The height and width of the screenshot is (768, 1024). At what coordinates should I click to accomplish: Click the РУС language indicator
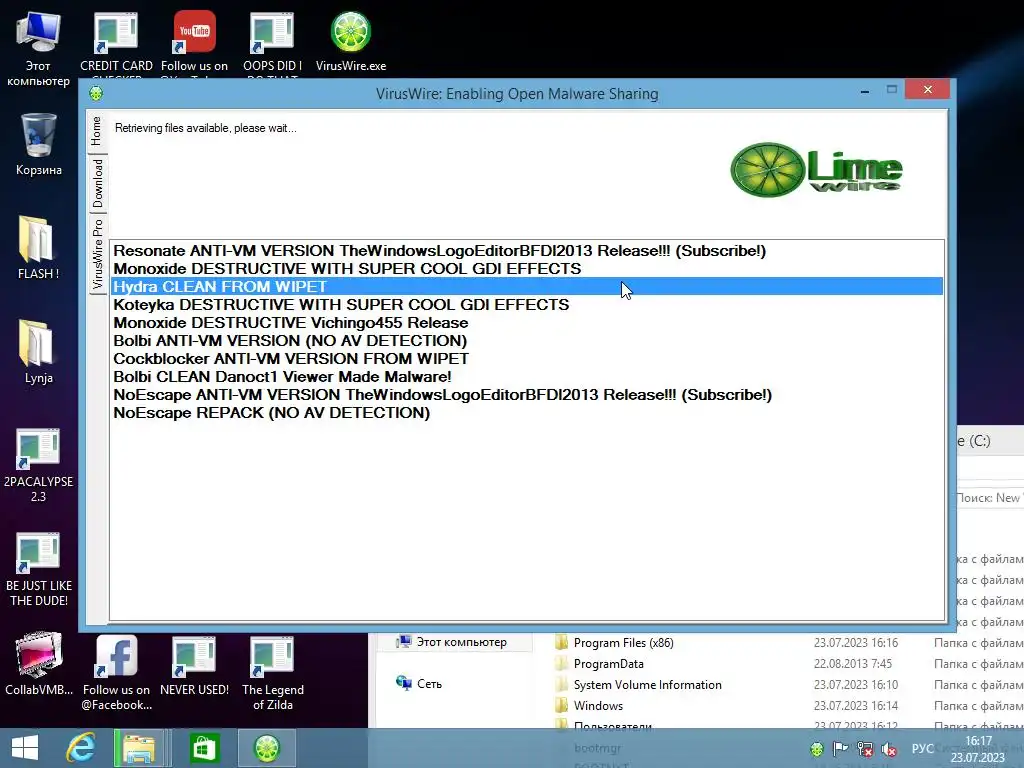click(x=923, y=748)
